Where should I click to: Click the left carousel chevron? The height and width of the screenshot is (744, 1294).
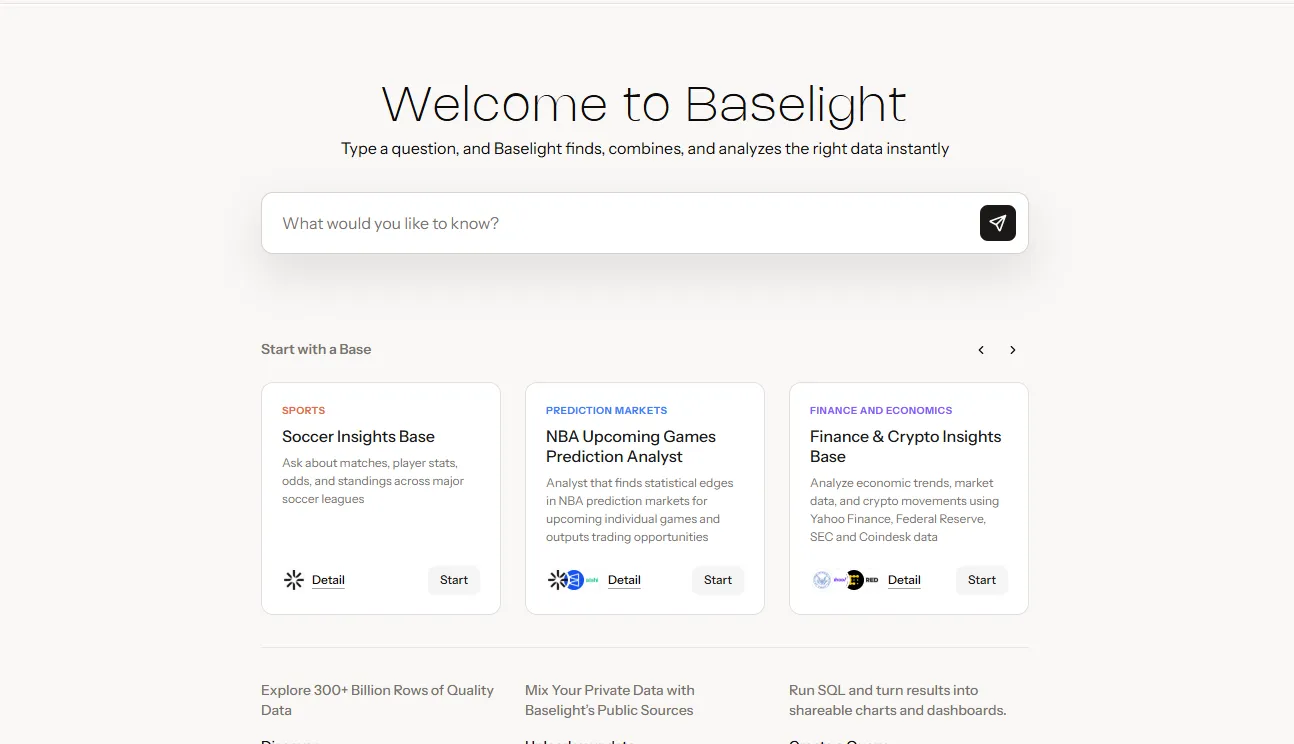[981, 349]
